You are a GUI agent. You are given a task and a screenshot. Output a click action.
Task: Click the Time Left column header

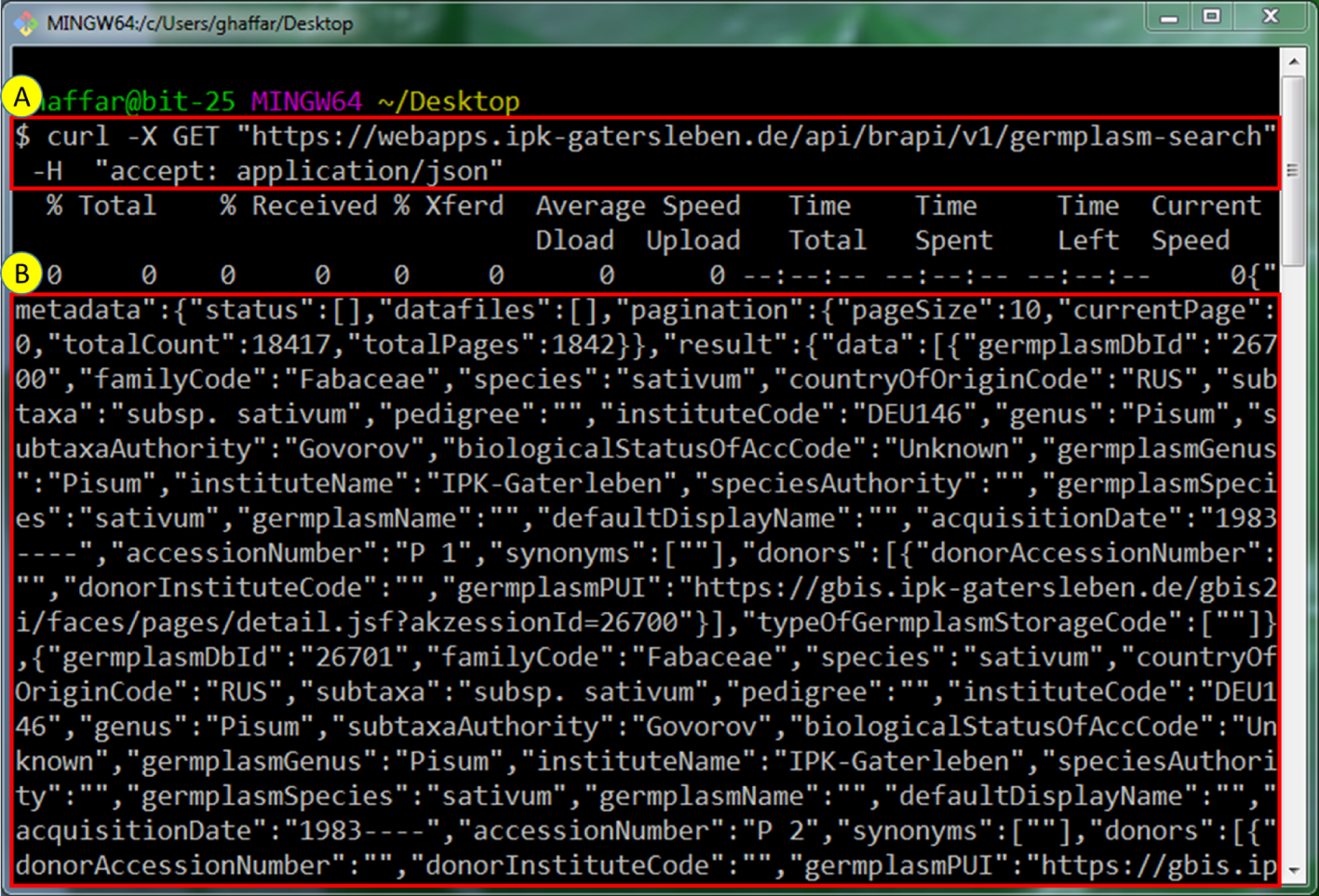point(1087,222)
